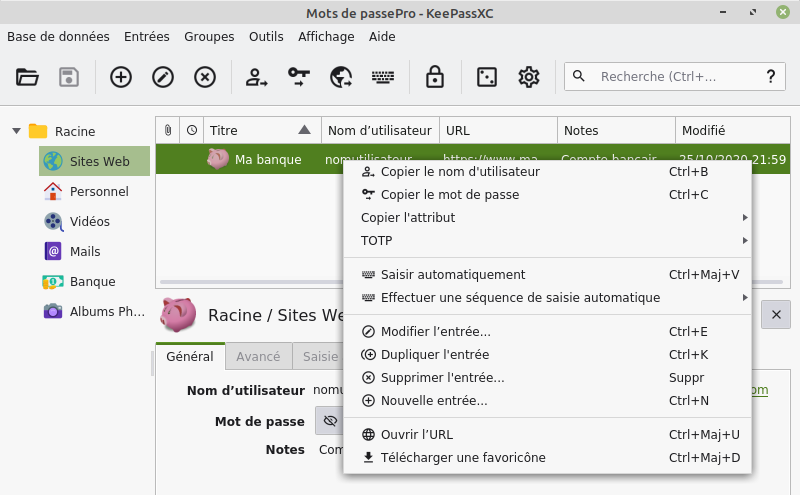Open Entrées menu

click(x=146, y=37)
